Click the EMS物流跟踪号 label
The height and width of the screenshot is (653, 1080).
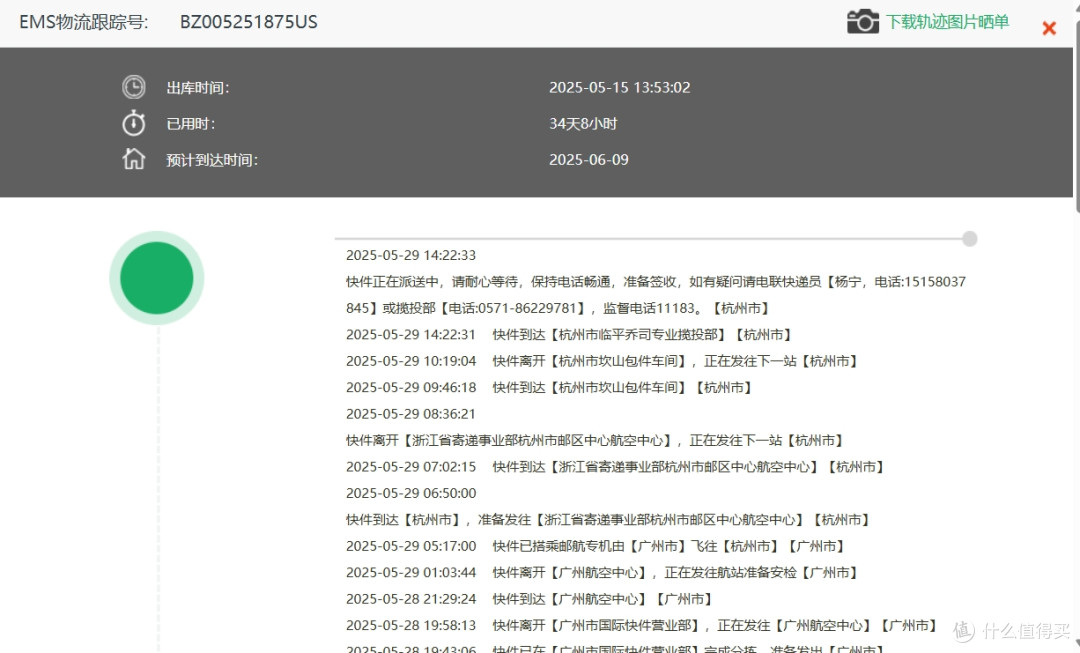(x=83, y=22)
